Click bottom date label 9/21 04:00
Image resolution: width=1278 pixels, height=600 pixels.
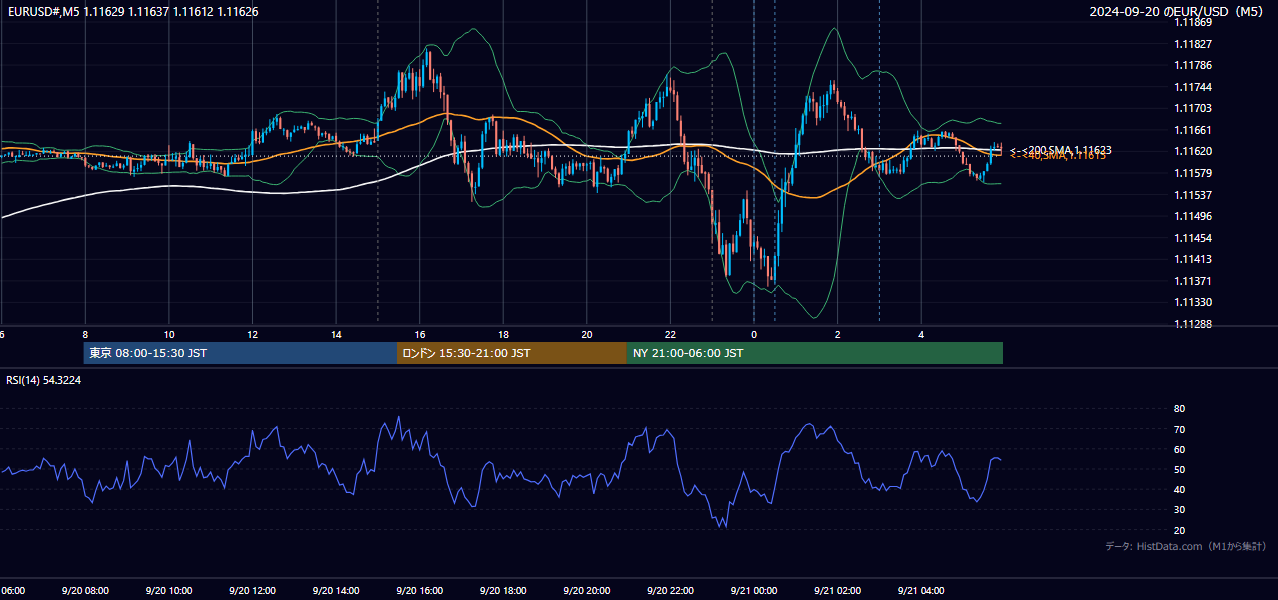click(922, 591)
